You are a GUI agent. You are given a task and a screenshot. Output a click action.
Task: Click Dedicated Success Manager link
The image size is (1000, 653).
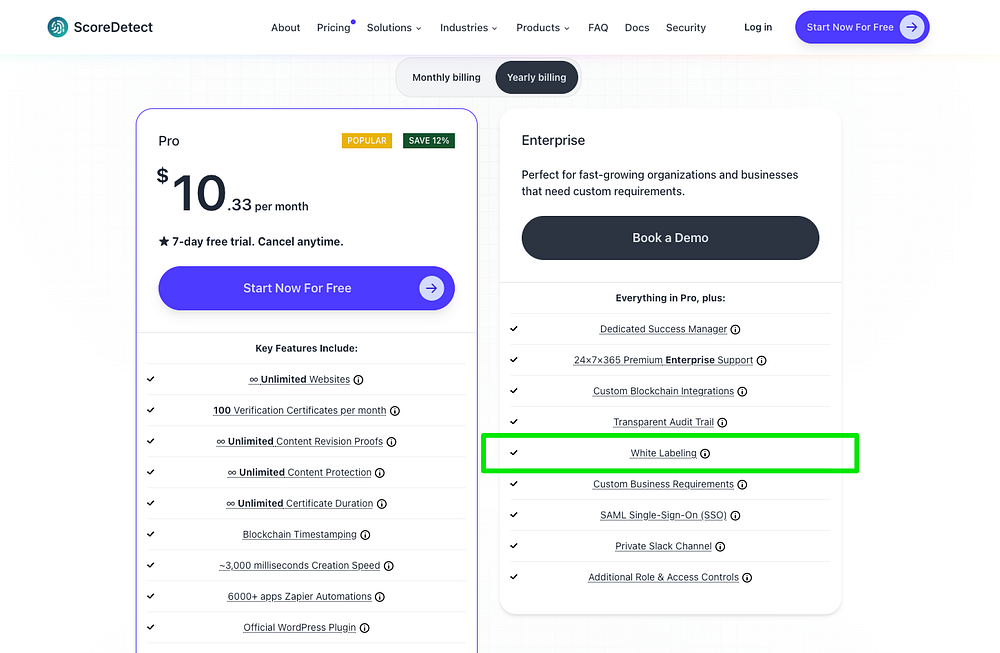coord(663,329)
